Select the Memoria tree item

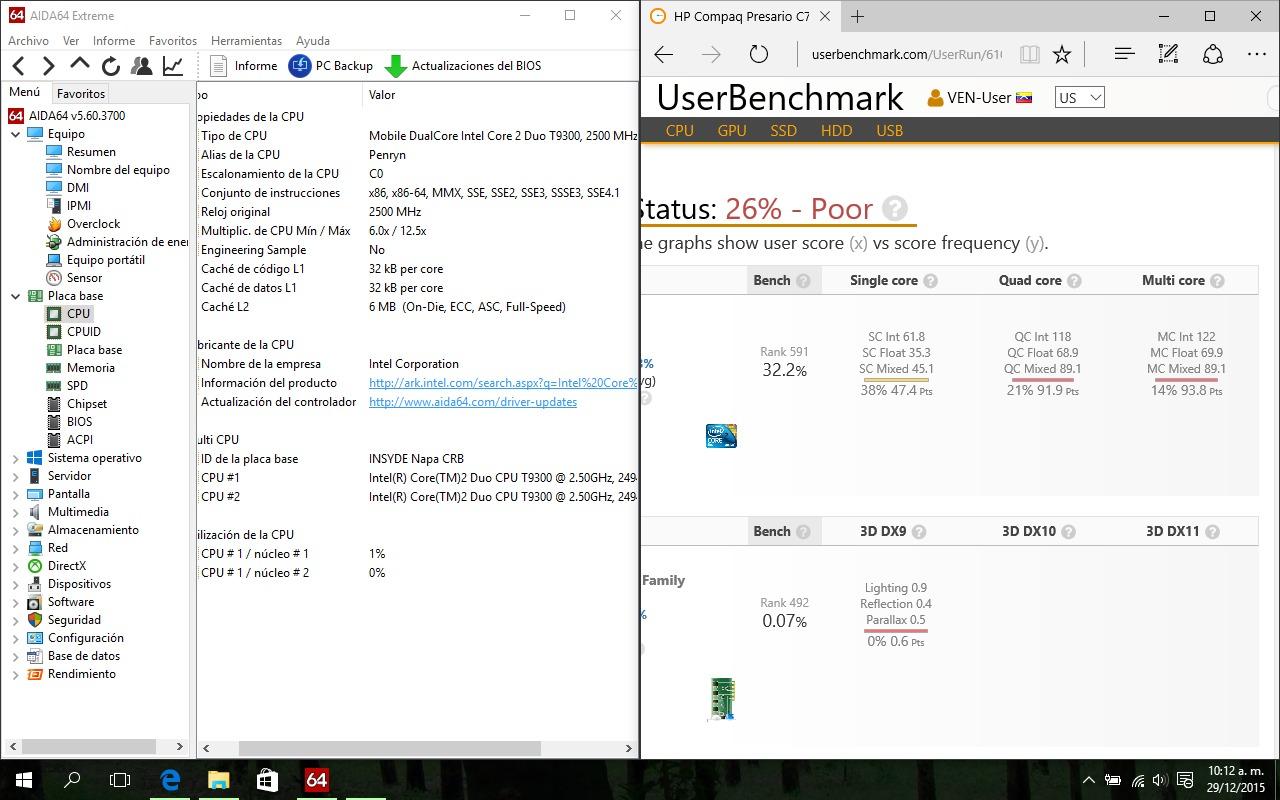(x=91, y=368)
